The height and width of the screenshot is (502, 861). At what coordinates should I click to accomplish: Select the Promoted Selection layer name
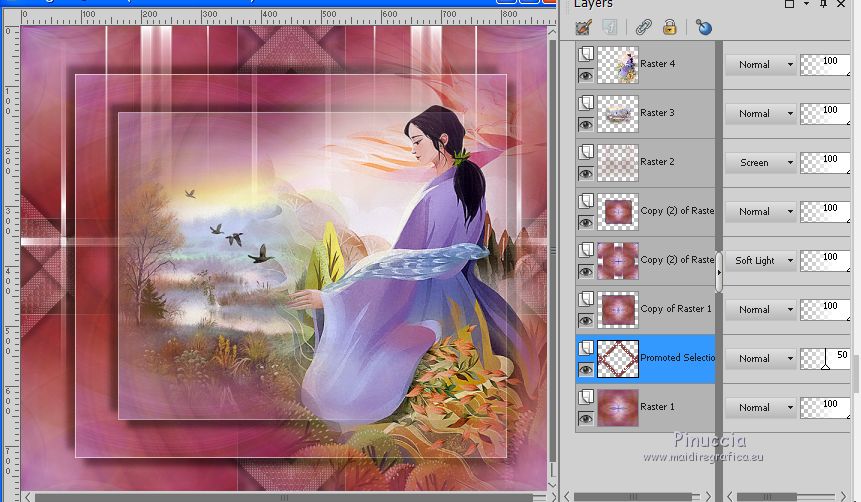pyautogui.click(x=678, y=358)
